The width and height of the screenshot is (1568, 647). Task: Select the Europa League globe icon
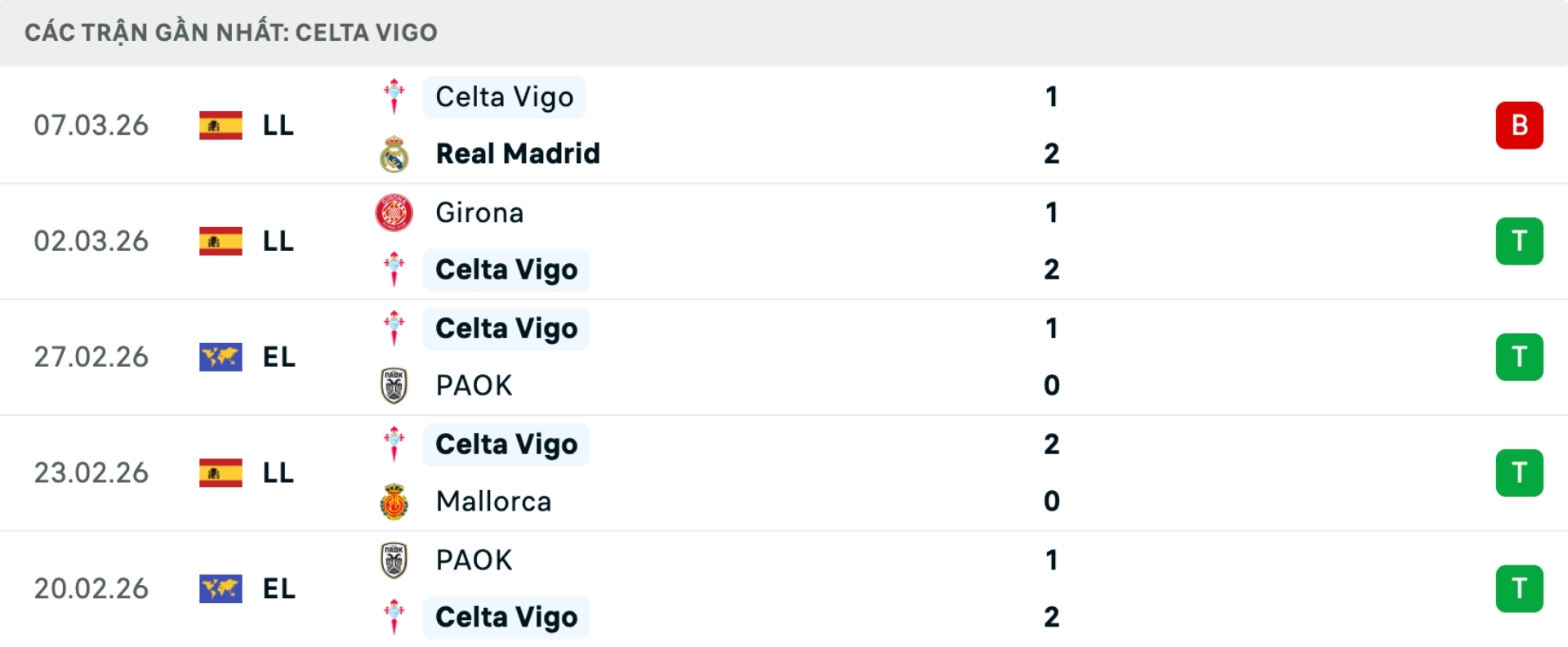[x=221, y=357]
